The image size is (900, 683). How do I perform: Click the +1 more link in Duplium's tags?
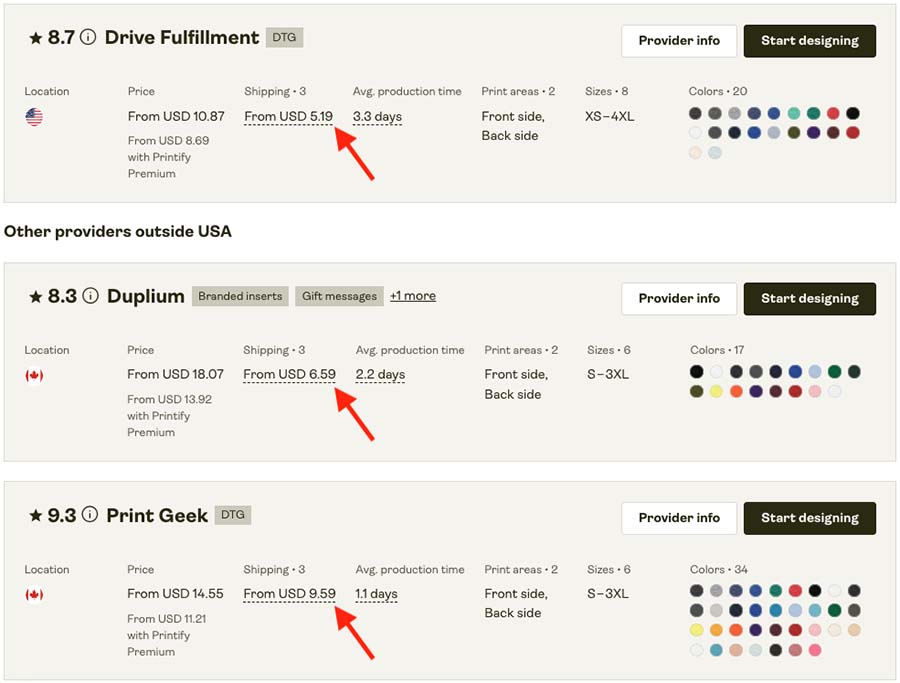[x=413, y=296]
